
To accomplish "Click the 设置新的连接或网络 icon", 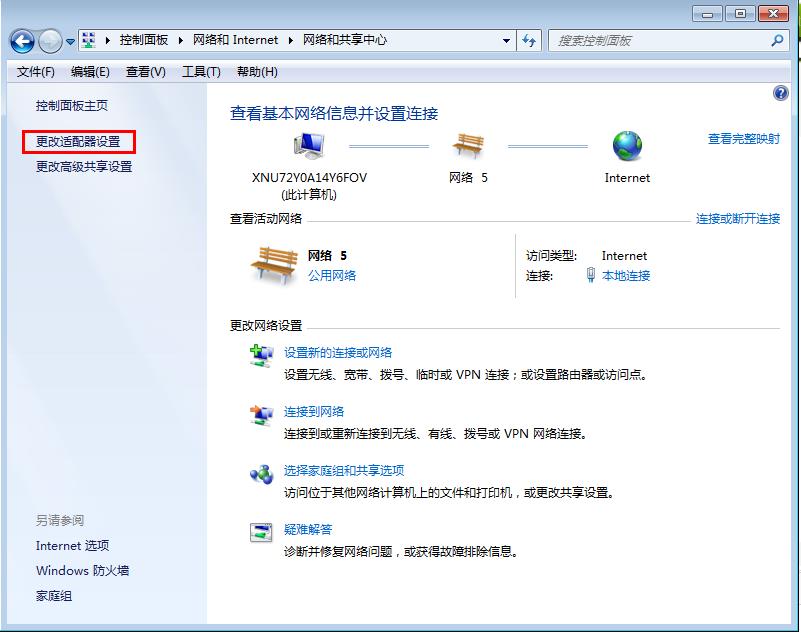I will tap(261, 356).
